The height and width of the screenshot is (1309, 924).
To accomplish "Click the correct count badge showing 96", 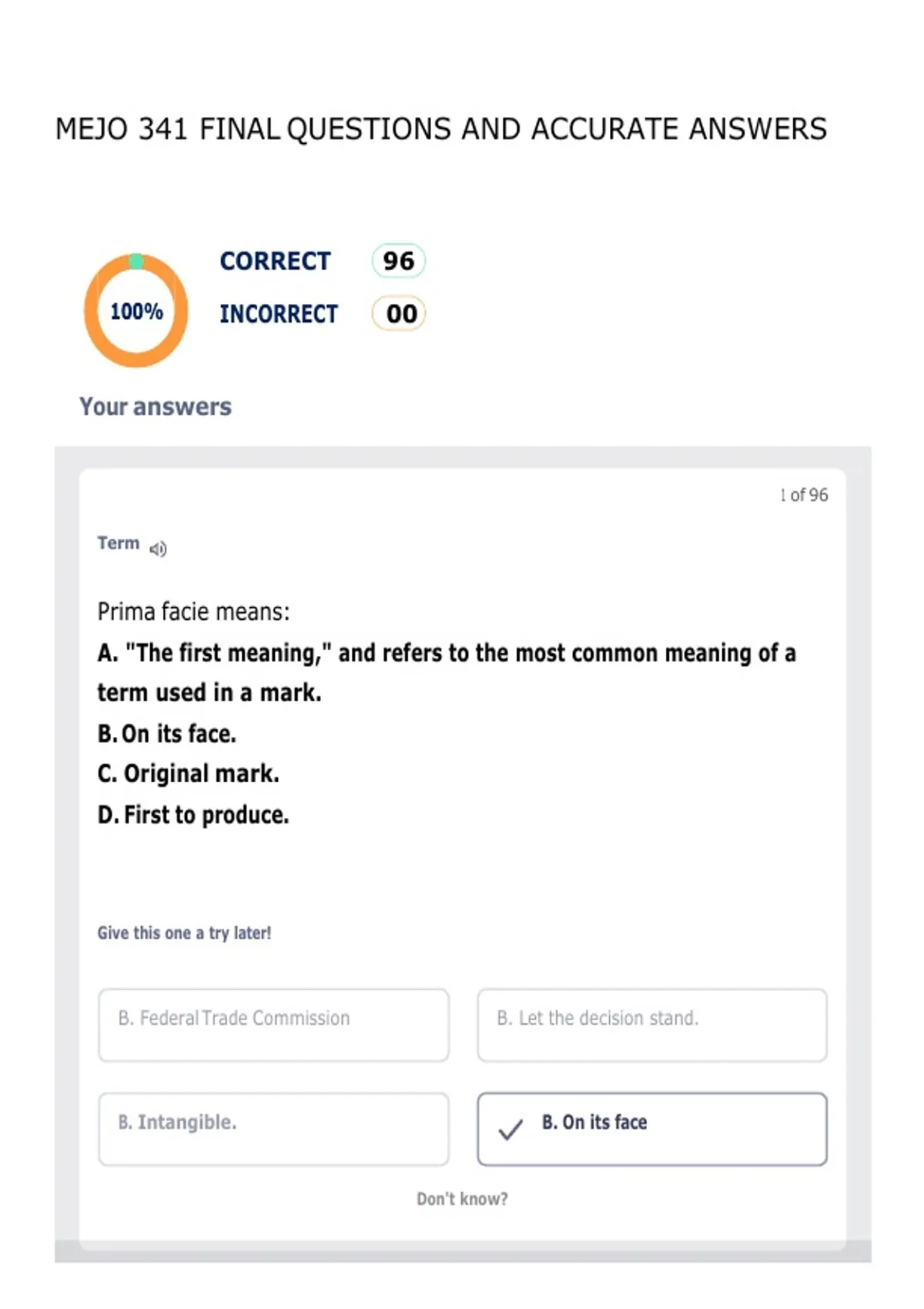I will [398, 260].
